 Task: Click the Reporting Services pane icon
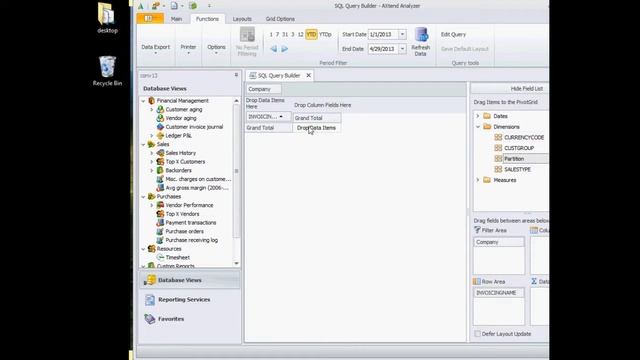(x=150, y=300)
